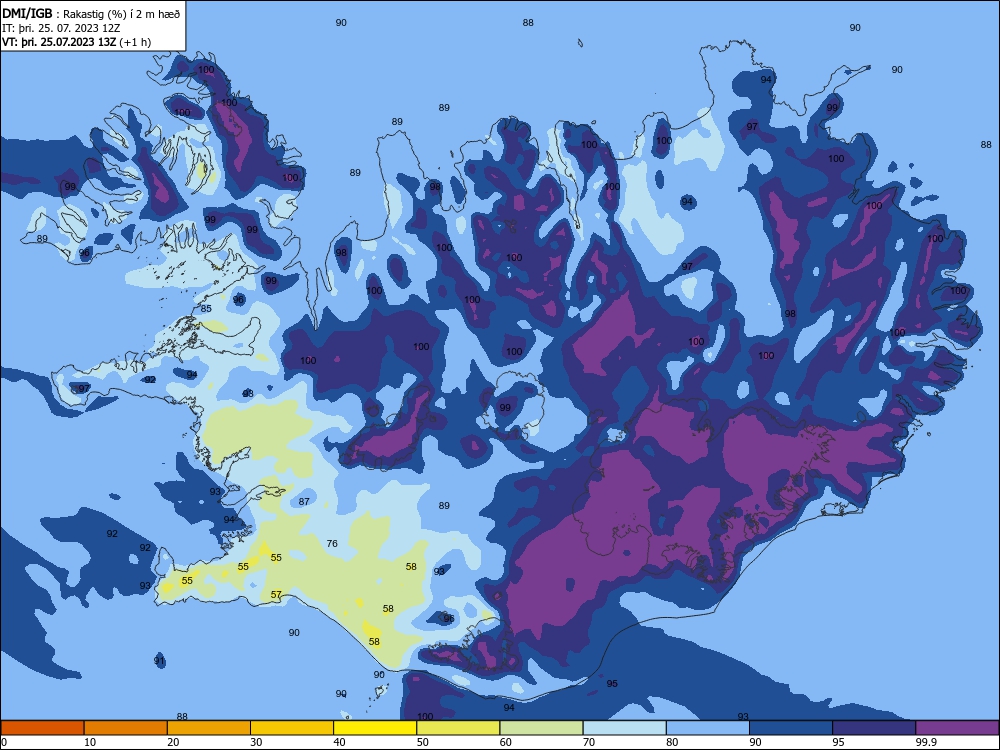Click the 80–90 light blue legend swatch
This screenshot has height=750, width=1000.
point(708,728)
